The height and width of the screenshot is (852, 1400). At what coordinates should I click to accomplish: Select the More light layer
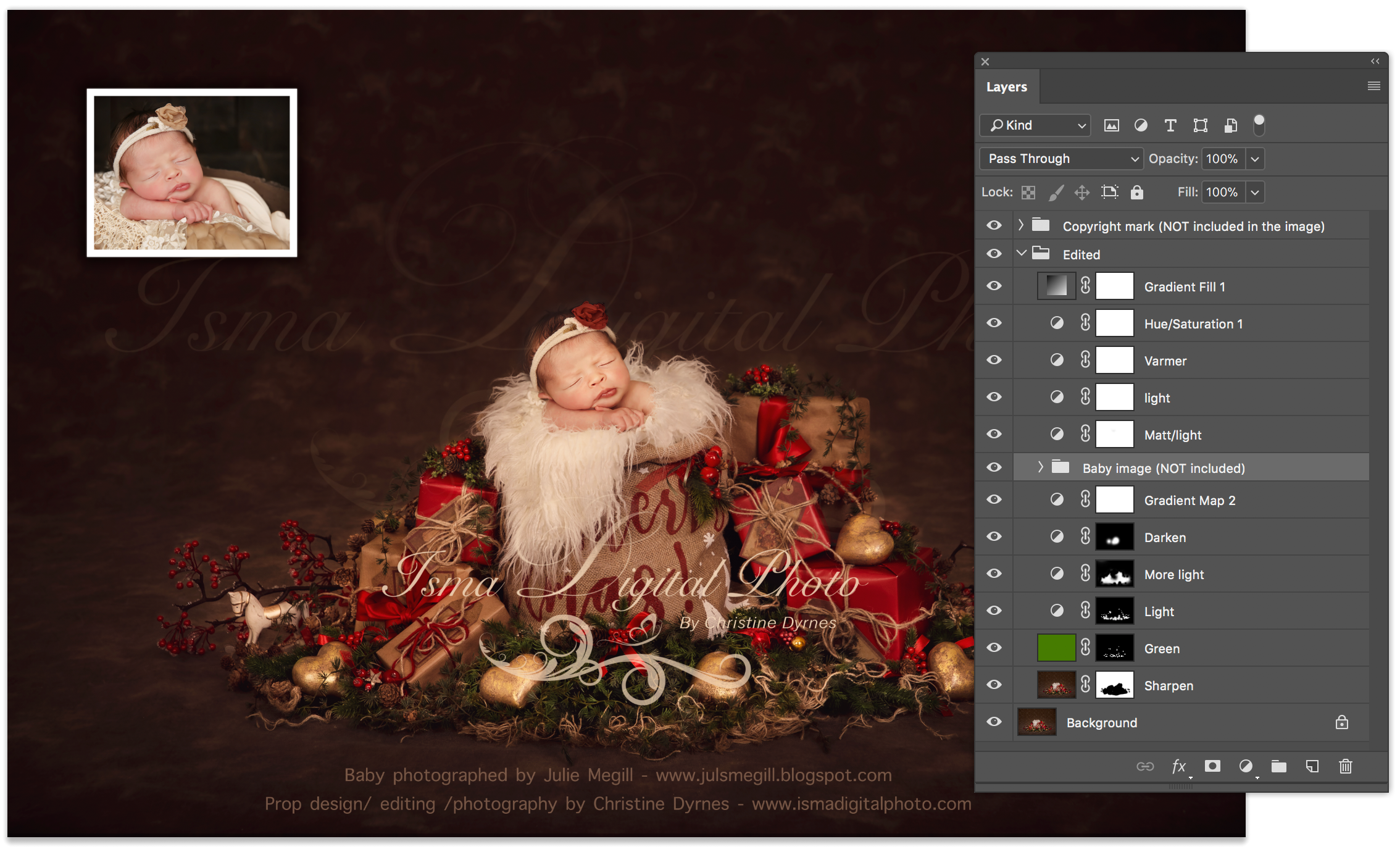(1191, 574)
